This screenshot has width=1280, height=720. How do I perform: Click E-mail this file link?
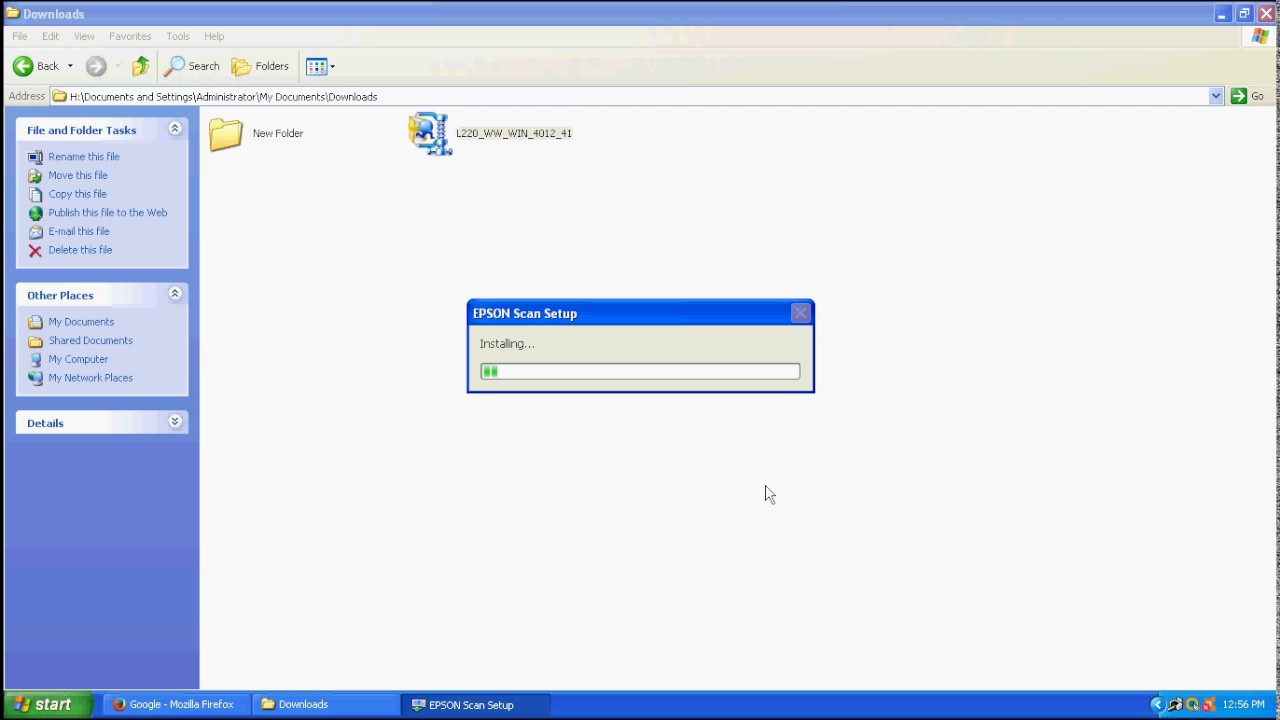pos(79,231)
